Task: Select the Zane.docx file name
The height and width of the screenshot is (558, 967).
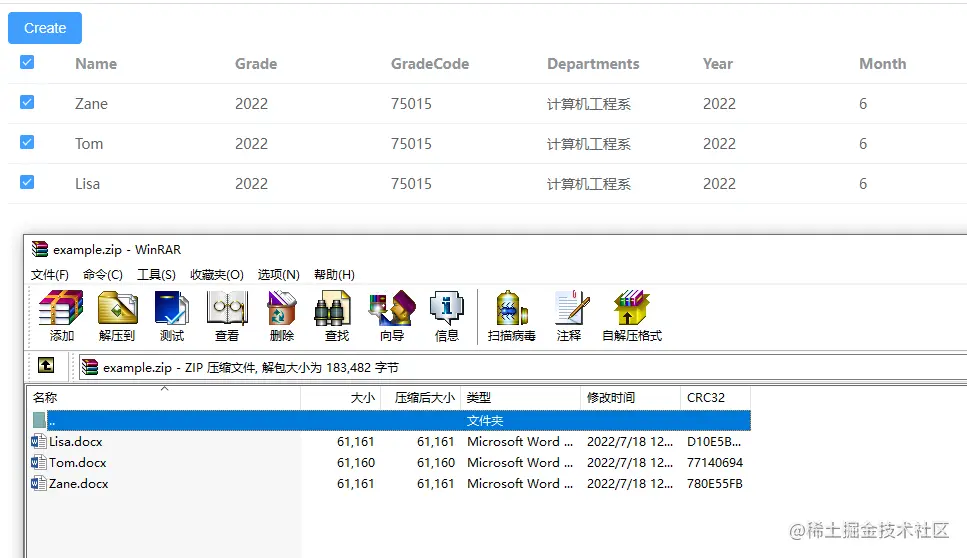Action: [x=79, y=483]
